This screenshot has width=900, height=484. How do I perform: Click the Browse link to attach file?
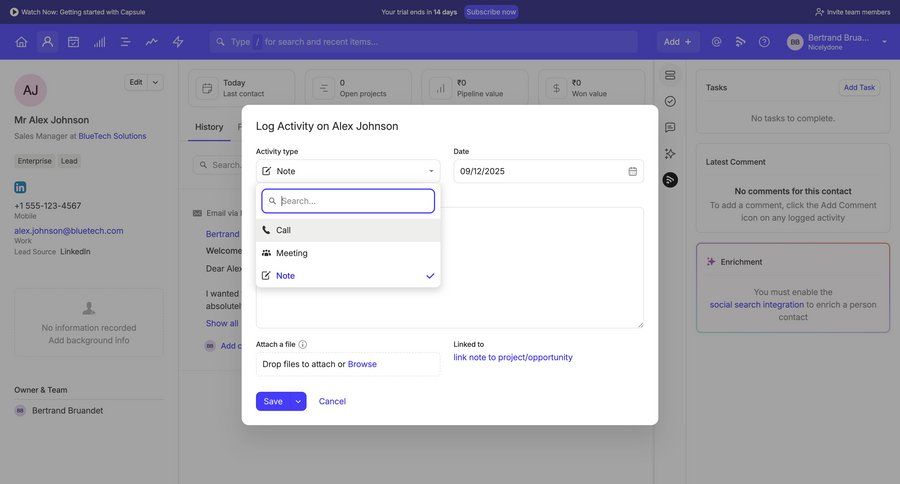(362, 364)
